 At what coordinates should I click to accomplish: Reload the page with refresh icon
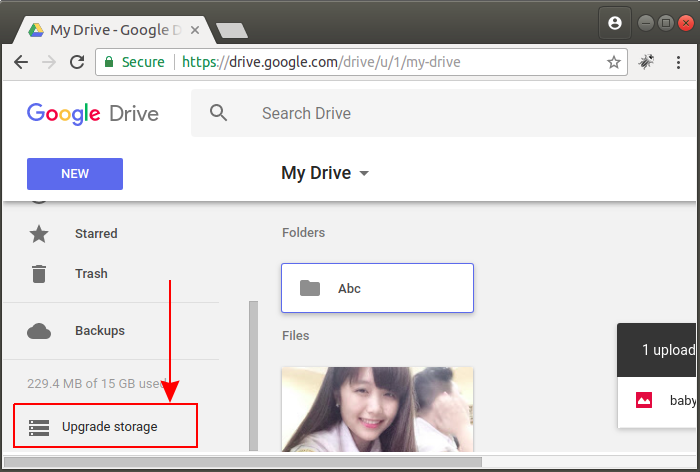(77, 62)
